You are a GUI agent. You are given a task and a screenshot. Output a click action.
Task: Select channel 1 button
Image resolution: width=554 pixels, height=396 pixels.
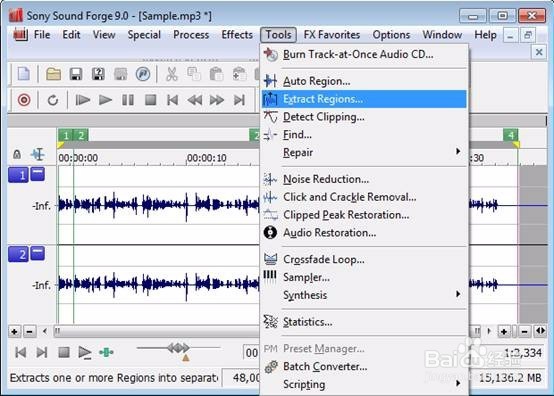(x=19, y=175)
